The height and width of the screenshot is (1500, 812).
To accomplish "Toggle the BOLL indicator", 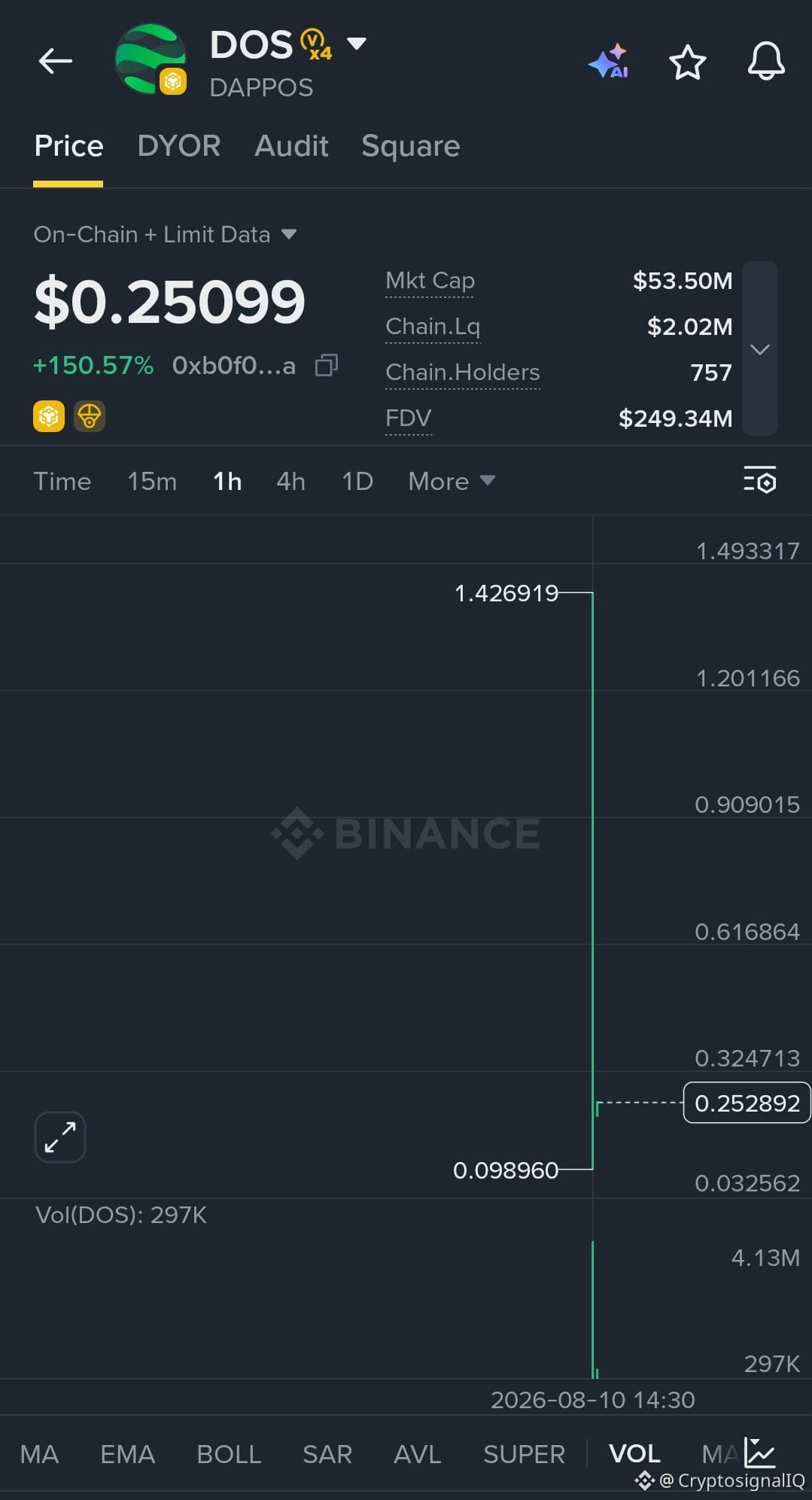I will tap(229, 1453).
